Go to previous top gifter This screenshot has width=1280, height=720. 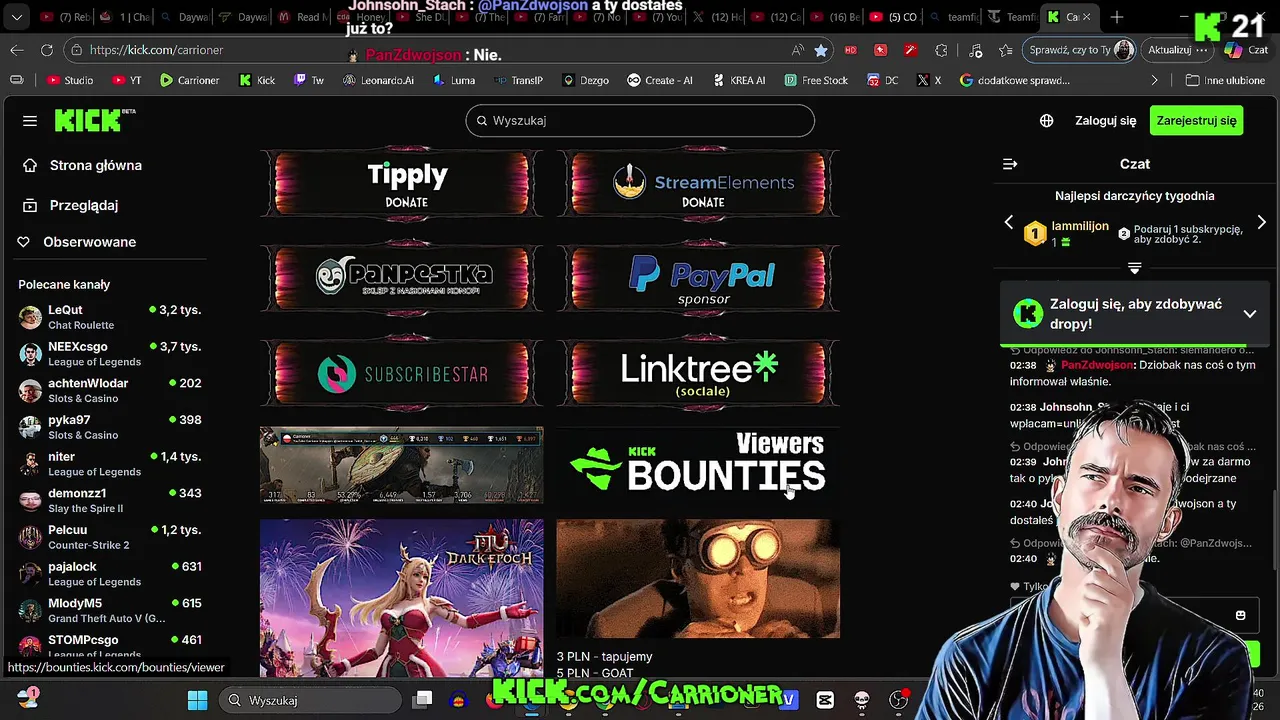(x=1008, y=223)
